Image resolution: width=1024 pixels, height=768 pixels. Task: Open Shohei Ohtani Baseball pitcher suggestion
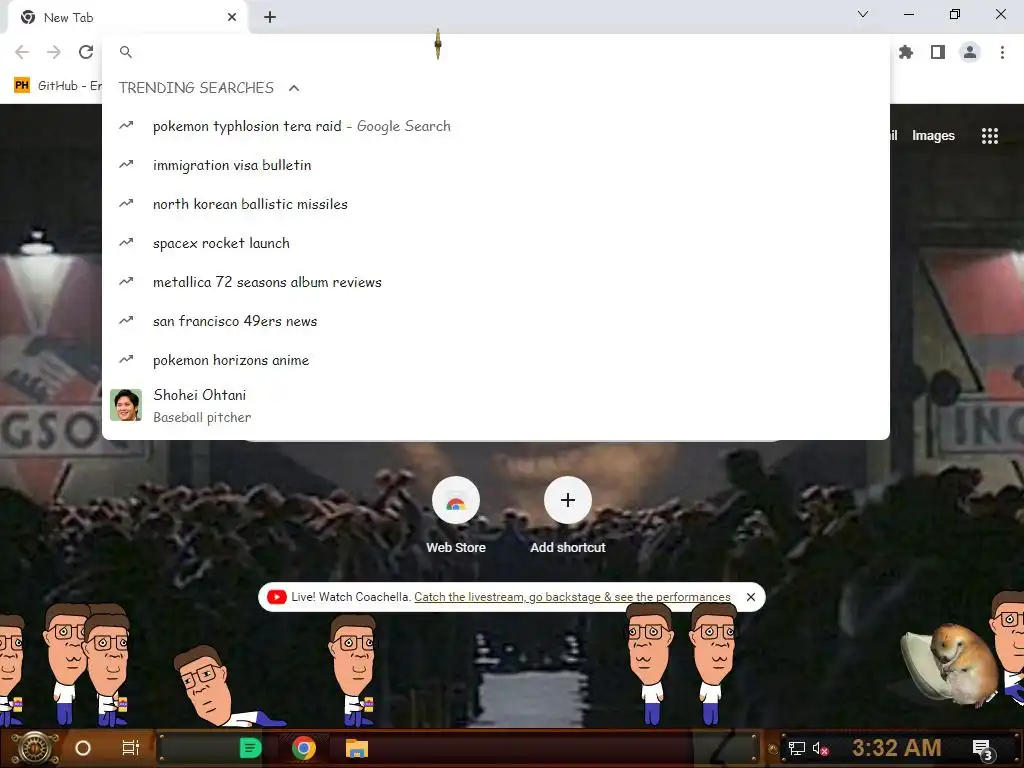click(496, 406)
